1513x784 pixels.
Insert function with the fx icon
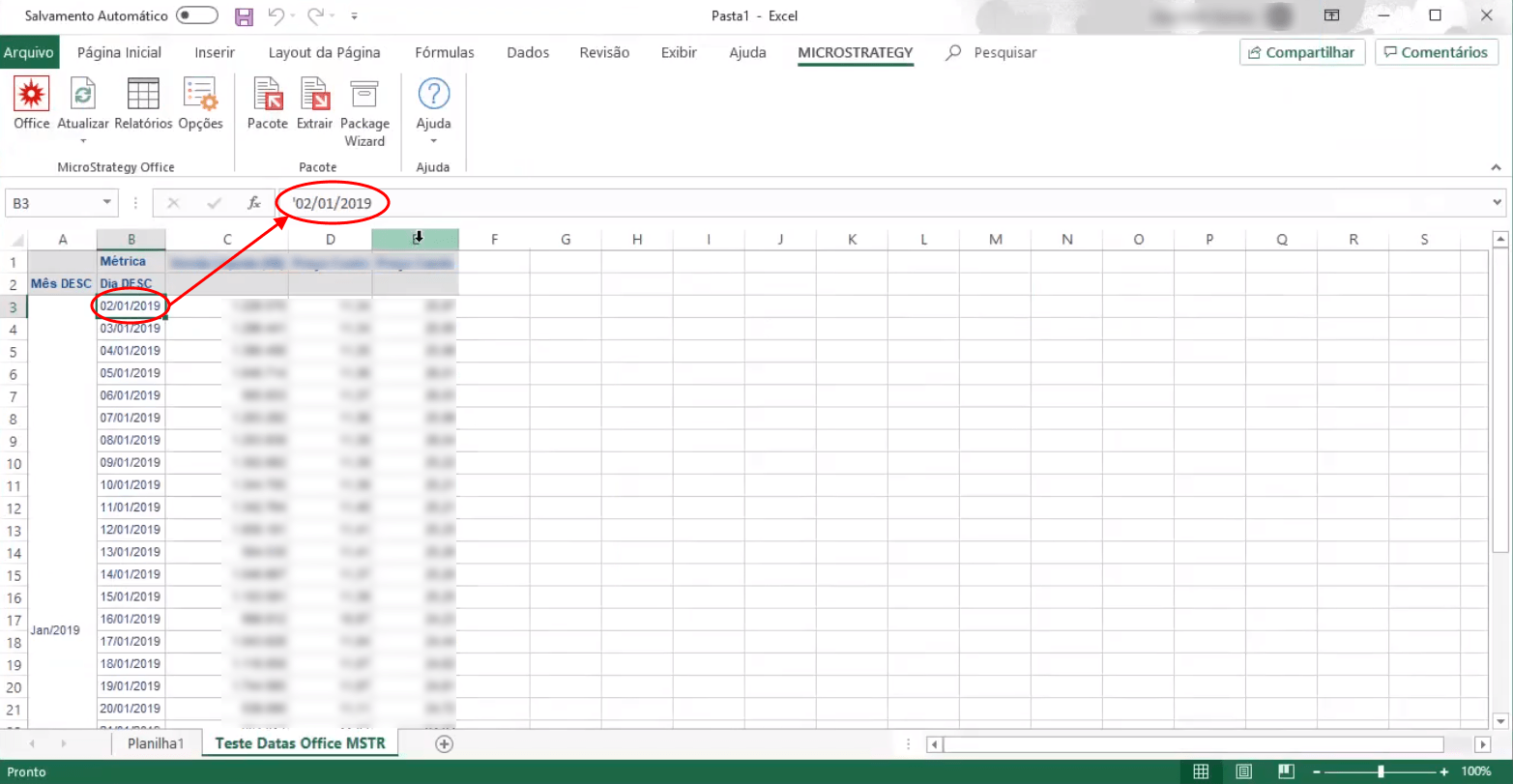click(x=254, y=203)
